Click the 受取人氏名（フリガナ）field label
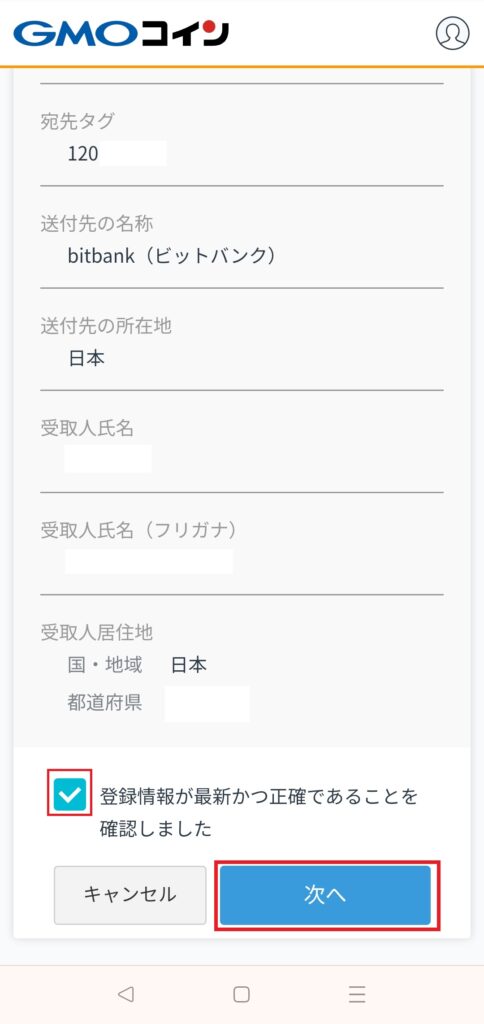Image resolution: width=484 pixels, height=1024 pixels. click(x=138, y=530)
